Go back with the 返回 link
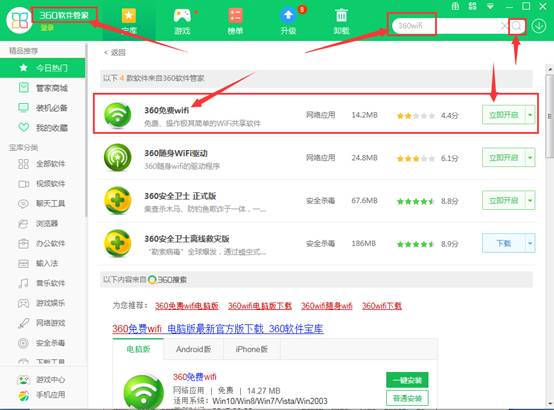This screenshot has width=554, height=410. point(114,53)
